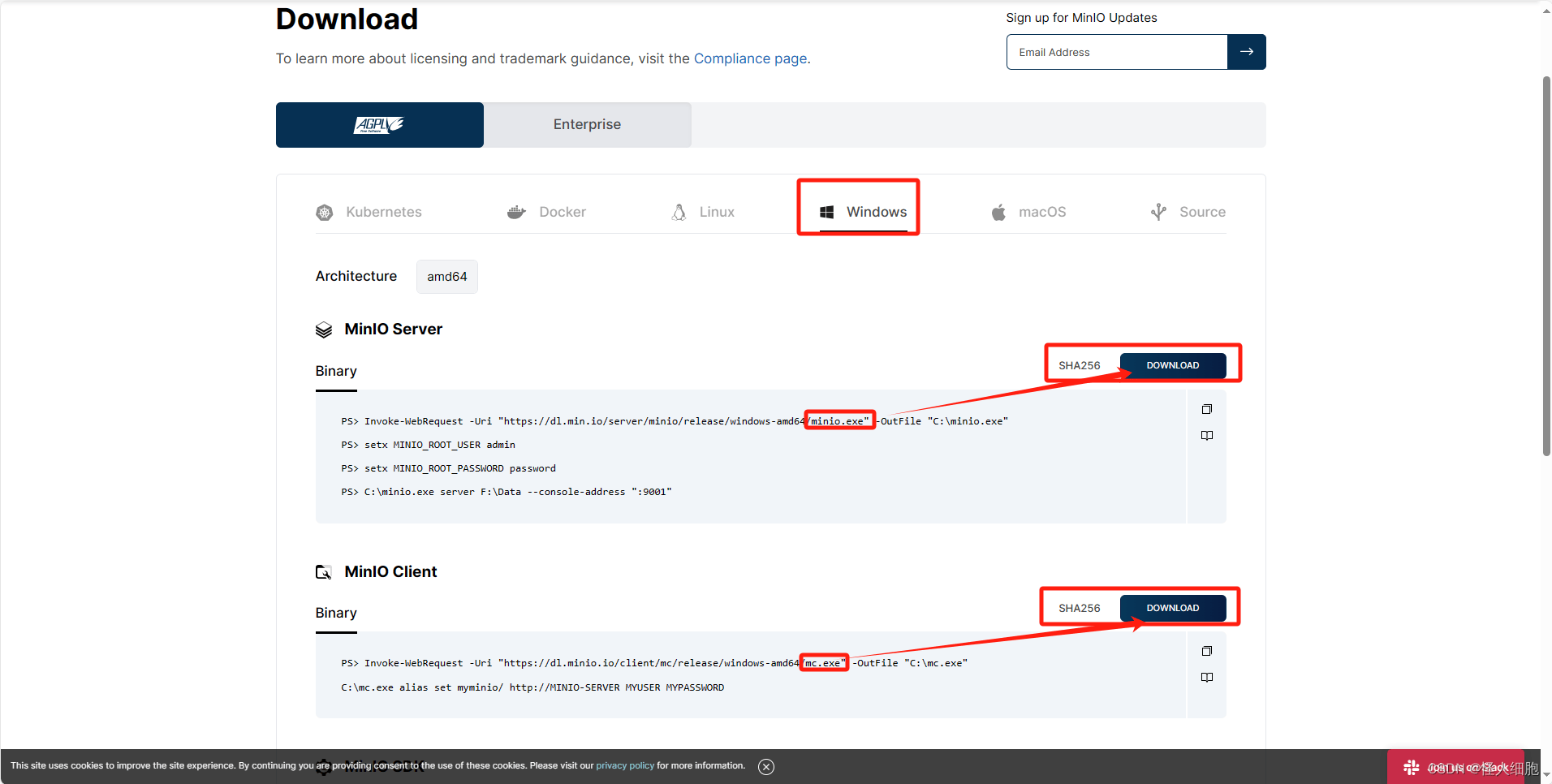1552x784 pixels.
Task: Open the macOS platform tab
Action: point(1028,212)
